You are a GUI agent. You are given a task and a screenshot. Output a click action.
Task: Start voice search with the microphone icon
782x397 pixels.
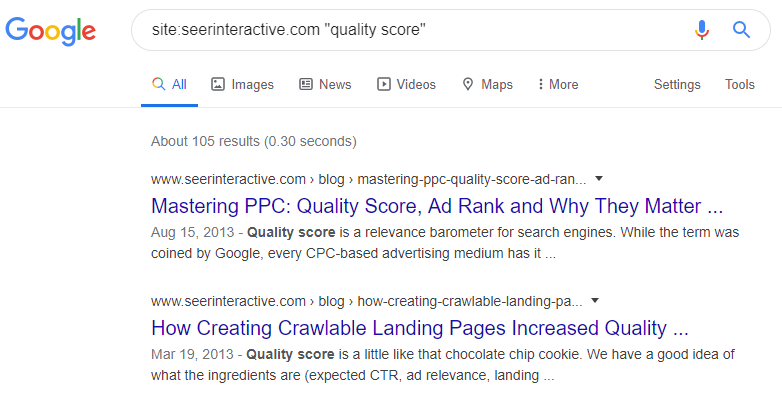point(702,30)
